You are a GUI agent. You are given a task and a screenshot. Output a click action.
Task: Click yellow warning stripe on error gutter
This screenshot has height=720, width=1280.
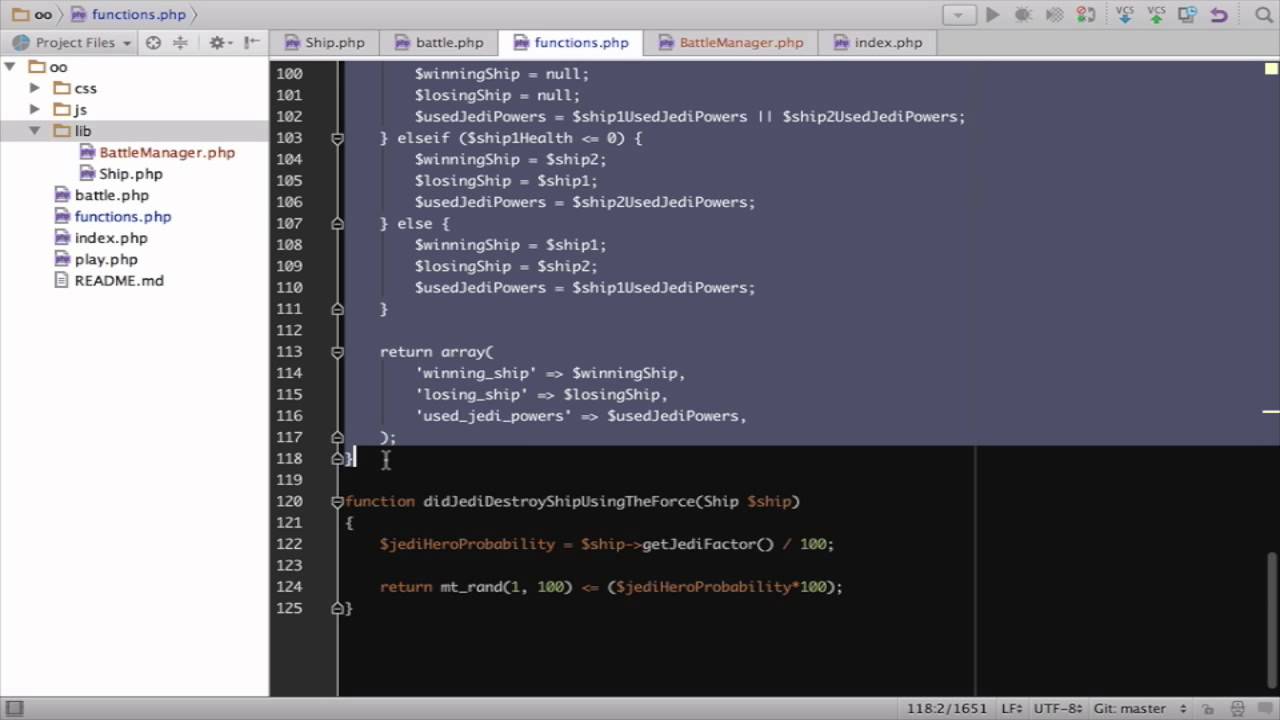tap(1271, 411)
